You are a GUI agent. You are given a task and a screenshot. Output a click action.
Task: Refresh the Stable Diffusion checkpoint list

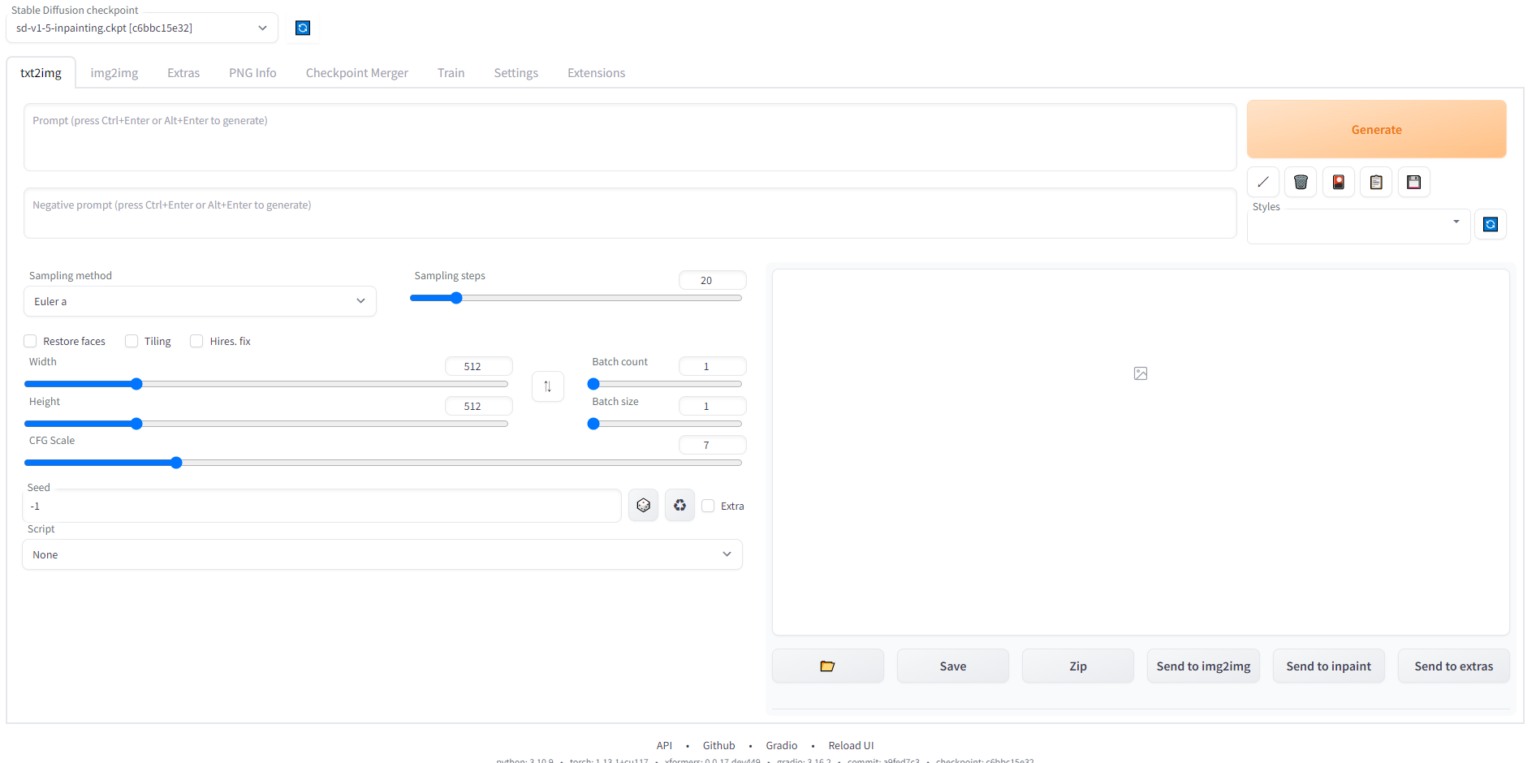303,27
